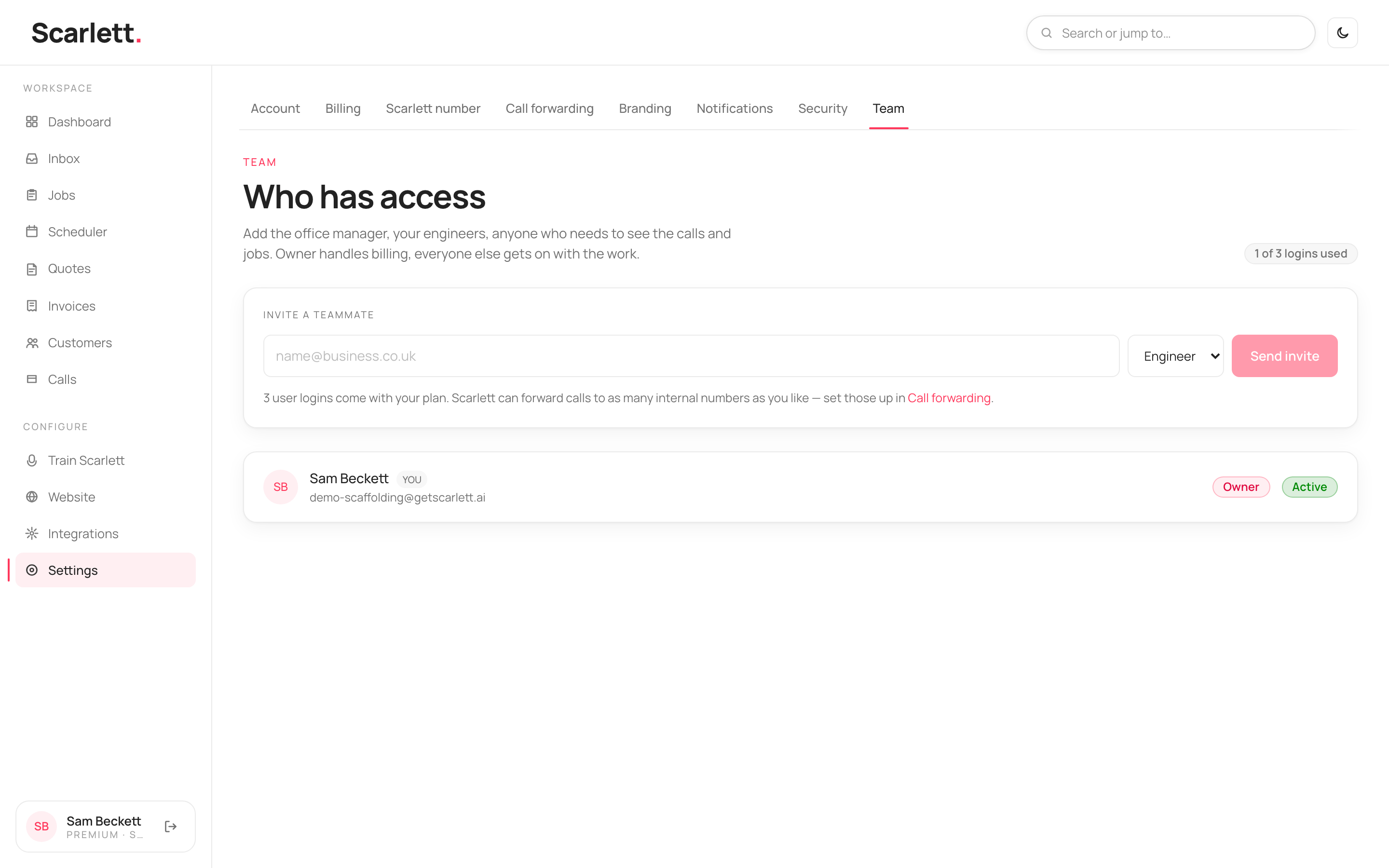Image resolution: width=1389 pixels, height=868 pixels.
Task: Click the Dashboard grid icon in sidebar
Action: point(31,122)
